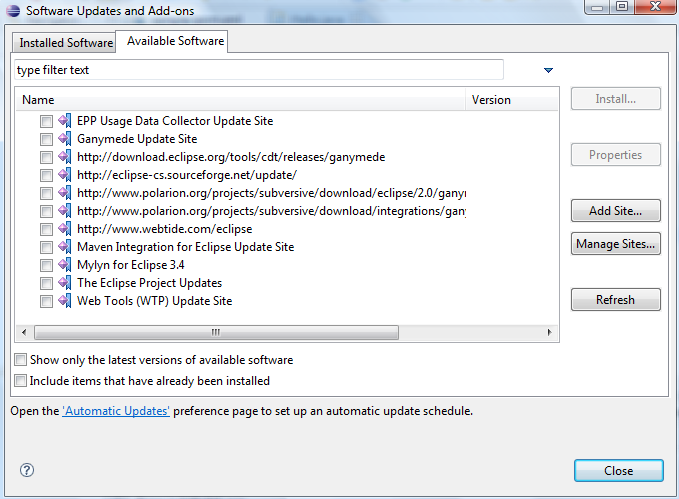Click the site icon beside Maven Integration for Eclipse
Image resolution: width=679 pixels, height=499 pixels.
(x=65, y=247)
